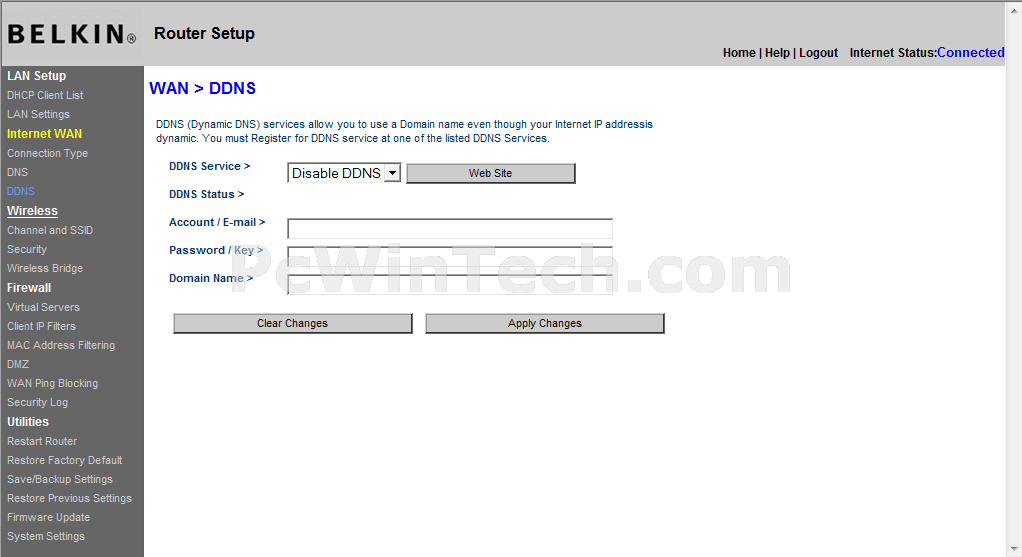1022x557 pixels.
Task: Click Apply Changes button
Action: (x=545, y=323)
